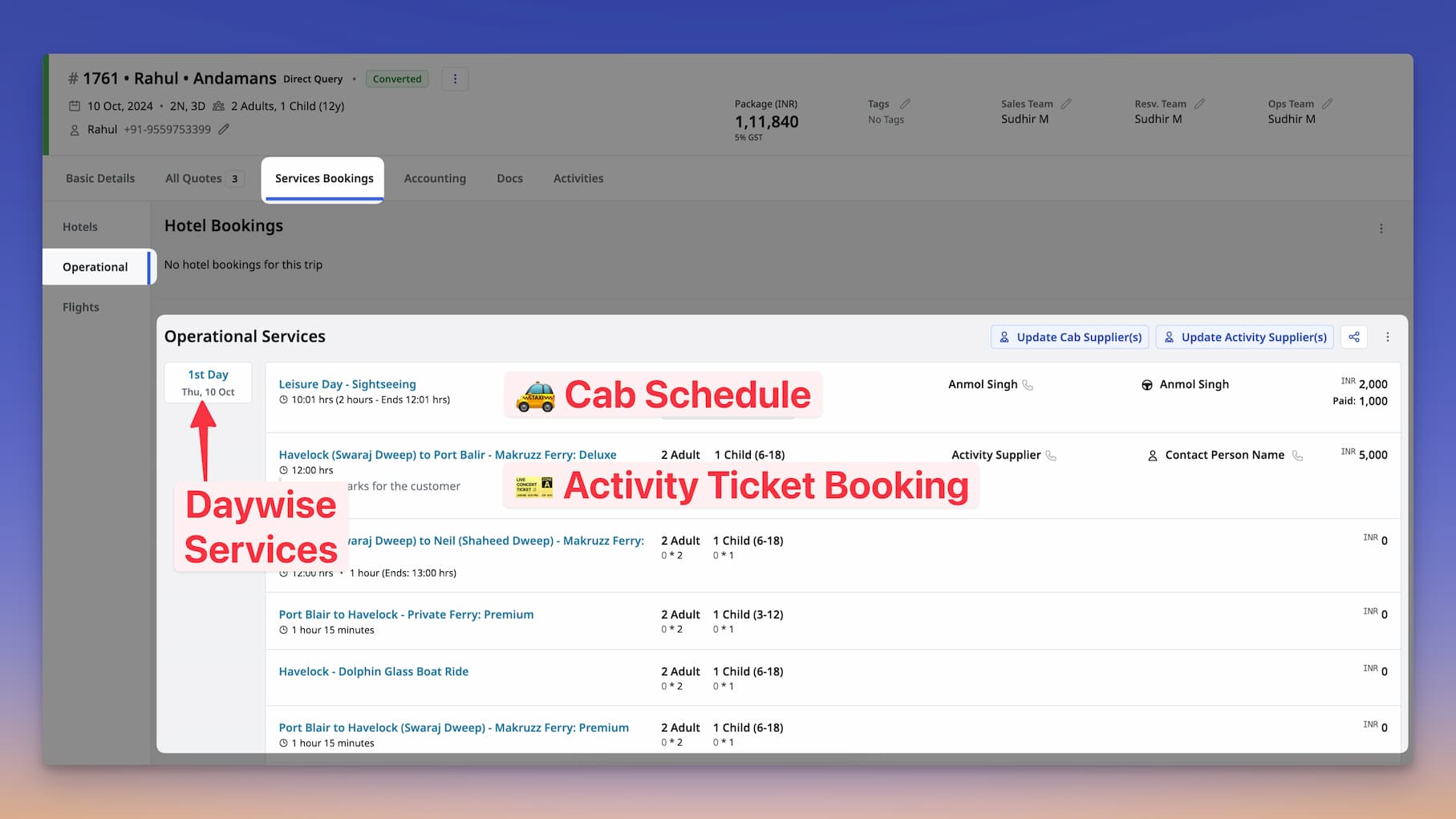Screen dimensions: 1456x819
Task: Switch to the Accounting tab
Action: pyautogui.click(x=435, y=178)
